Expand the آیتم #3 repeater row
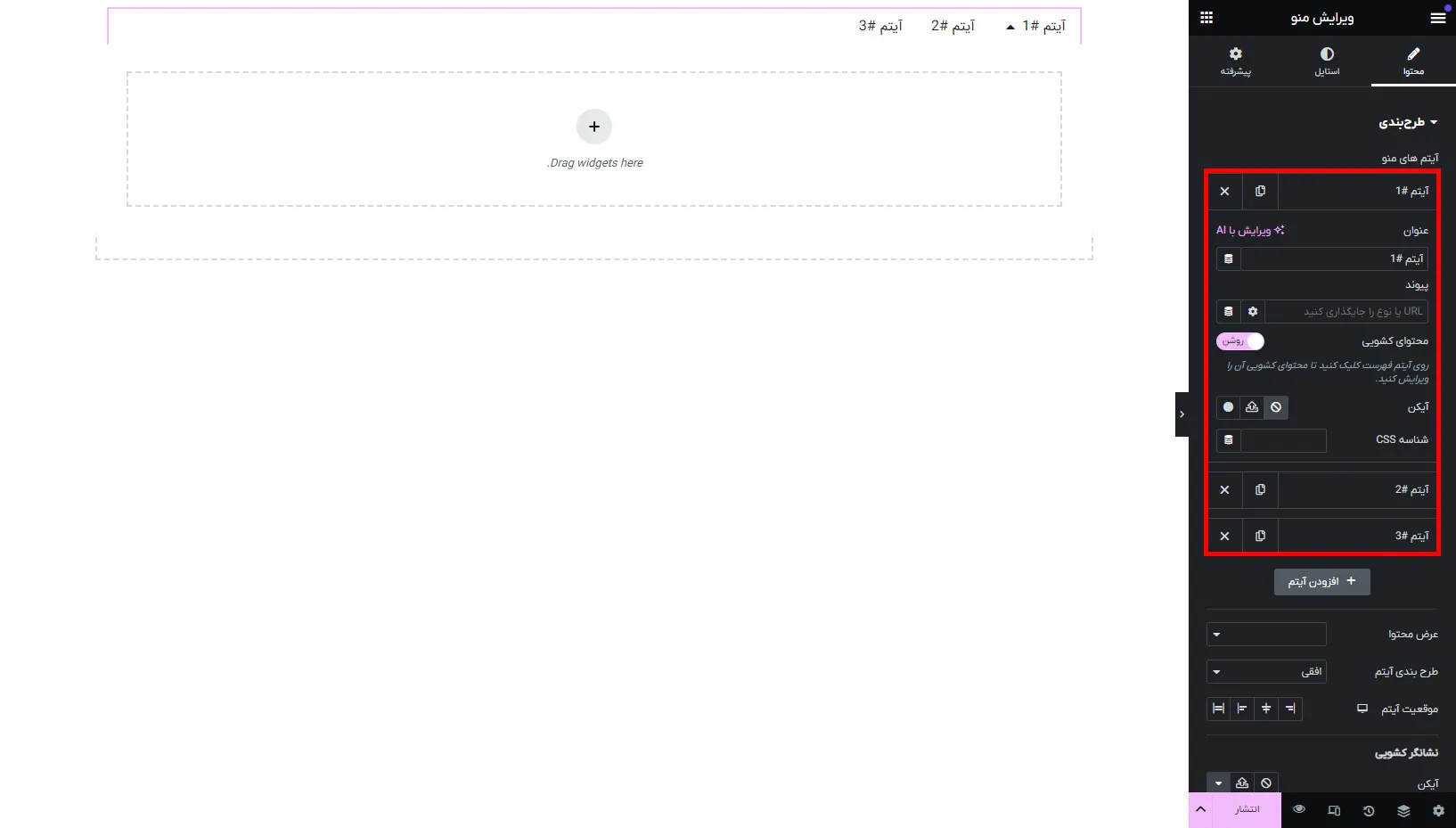Image resolution: width=1456 pixels, height=828 pixels. (1358, 536)
